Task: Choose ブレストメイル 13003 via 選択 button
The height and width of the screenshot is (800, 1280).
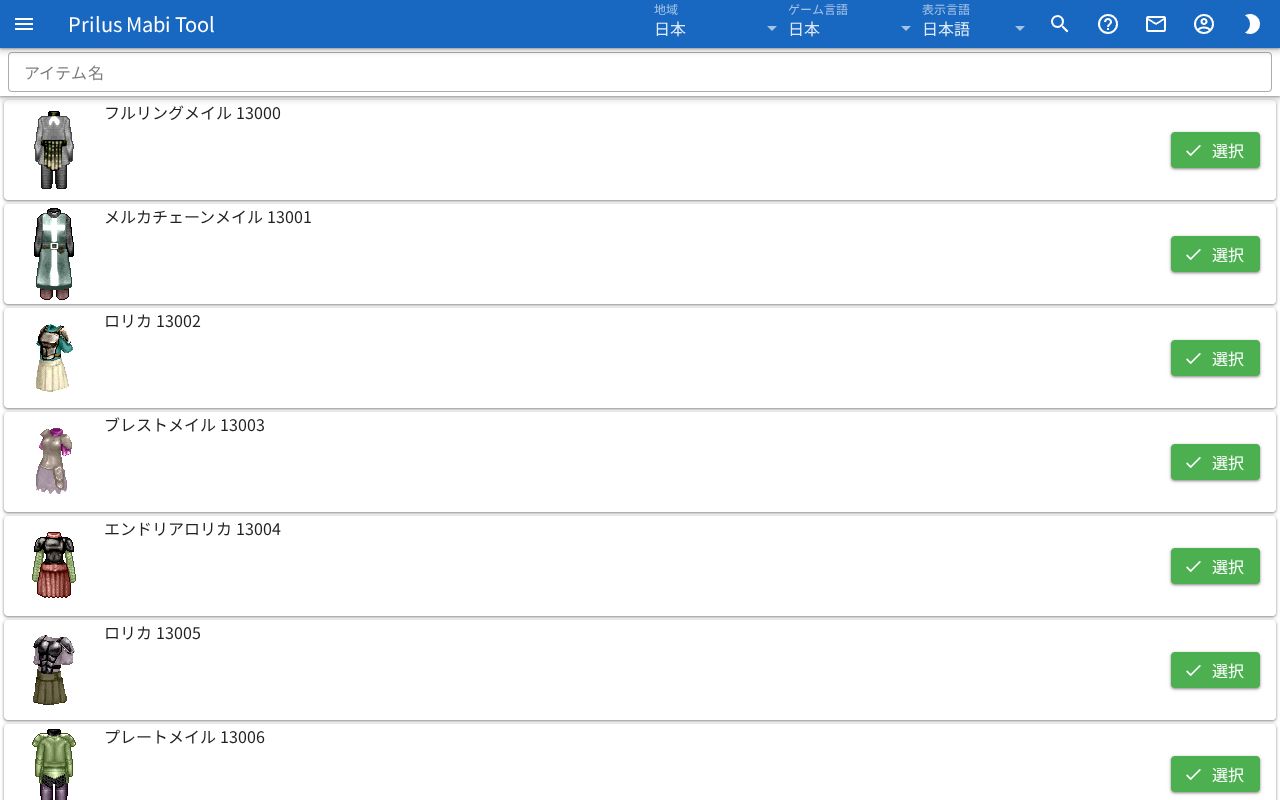Action: point(1215,462)
